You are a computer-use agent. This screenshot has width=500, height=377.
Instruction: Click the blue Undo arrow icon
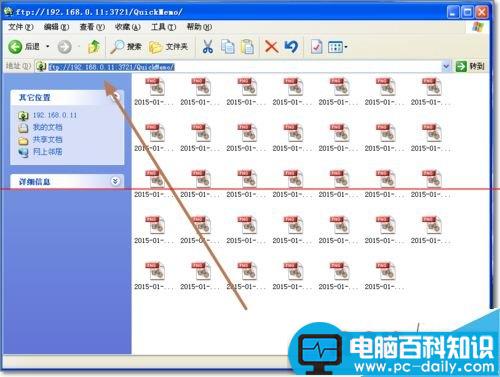[x=292, y=47]
